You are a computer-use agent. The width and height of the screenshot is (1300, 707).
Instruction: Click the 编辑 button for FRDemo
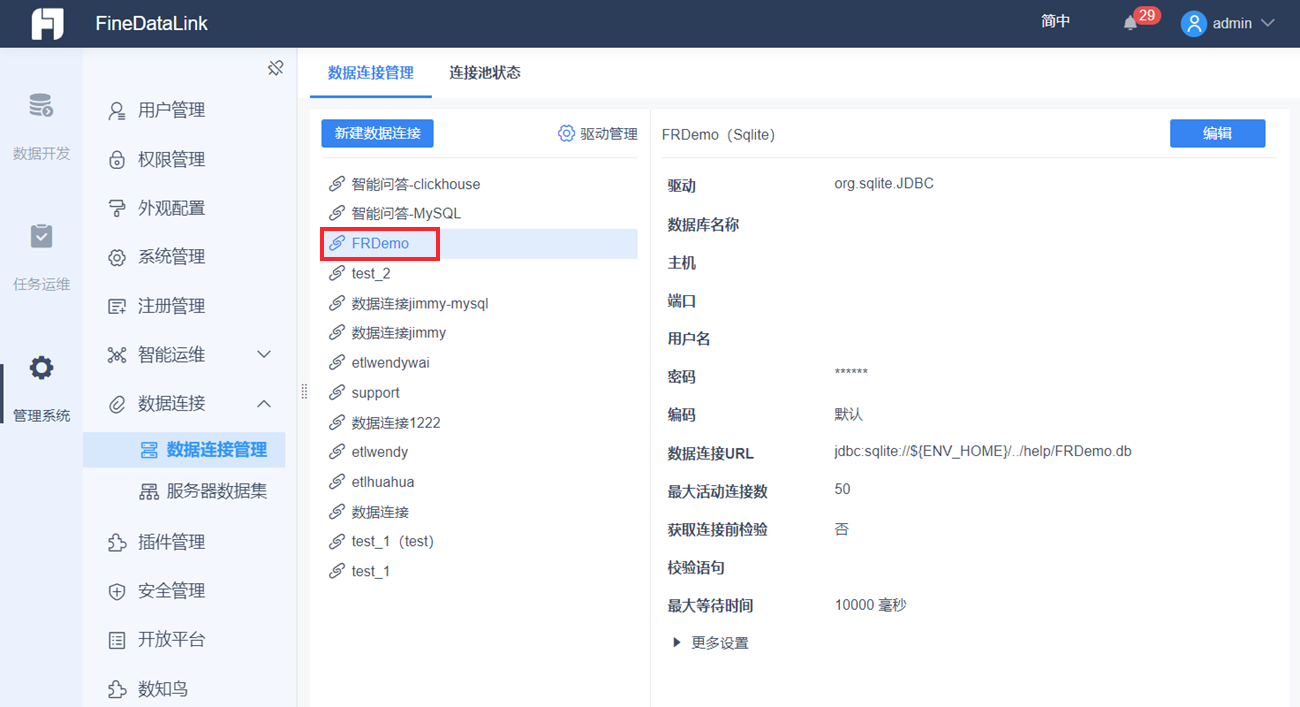click(1217, 133)
